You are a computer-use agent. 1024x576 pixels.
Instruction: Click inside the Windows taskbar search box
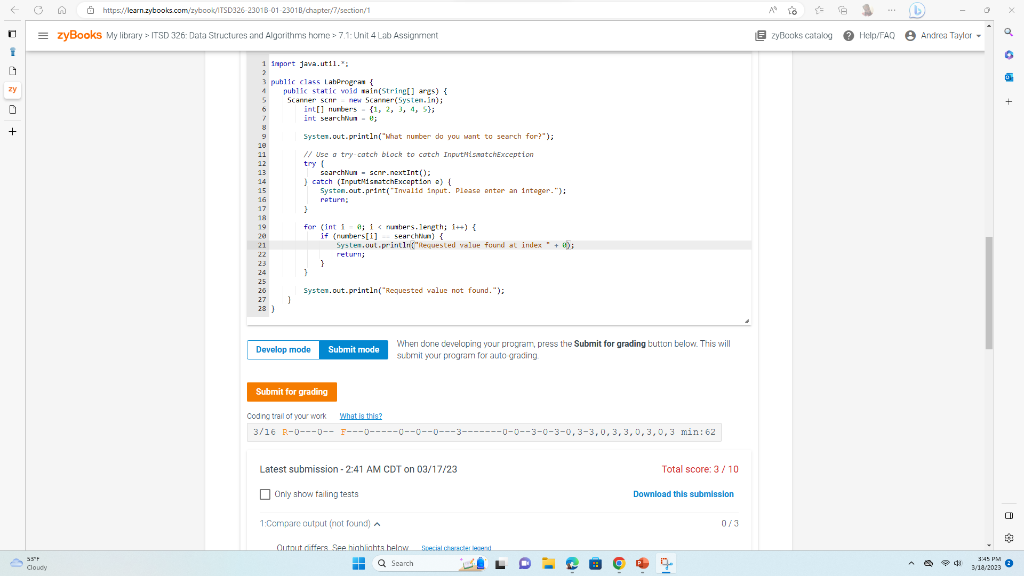[x=430, y=563]
